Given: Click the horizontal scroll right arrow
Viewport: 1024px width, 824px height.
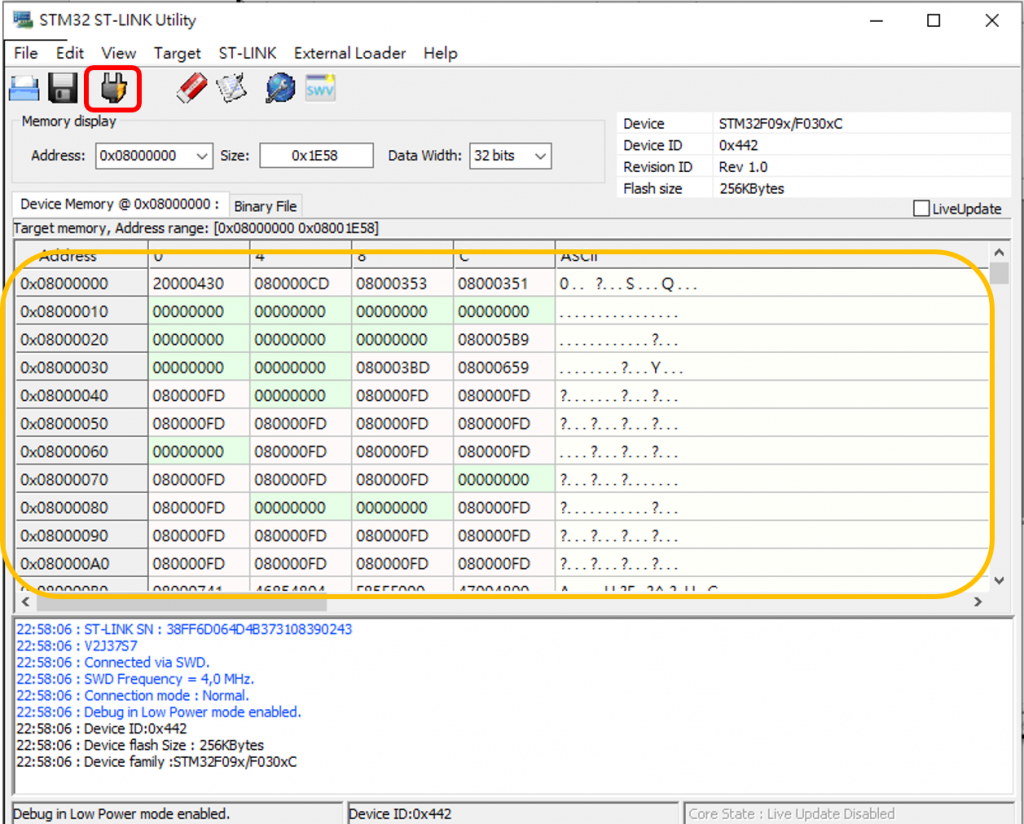Looking at the screenshot, I should (x=978, y=602).
